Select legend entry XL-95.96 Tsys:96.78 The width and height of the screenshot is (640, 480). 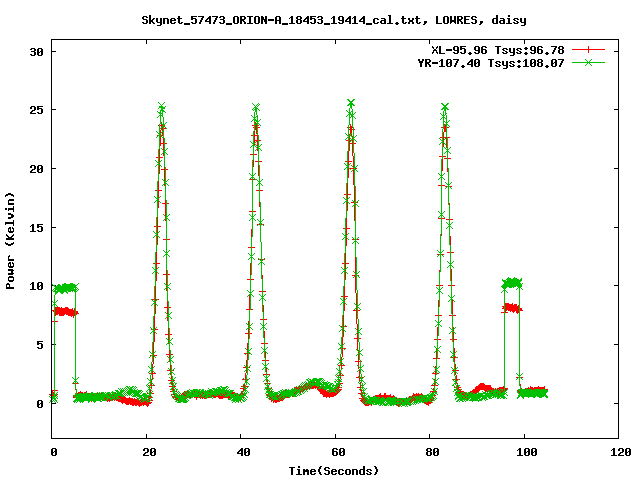click(x=498, y=50)
